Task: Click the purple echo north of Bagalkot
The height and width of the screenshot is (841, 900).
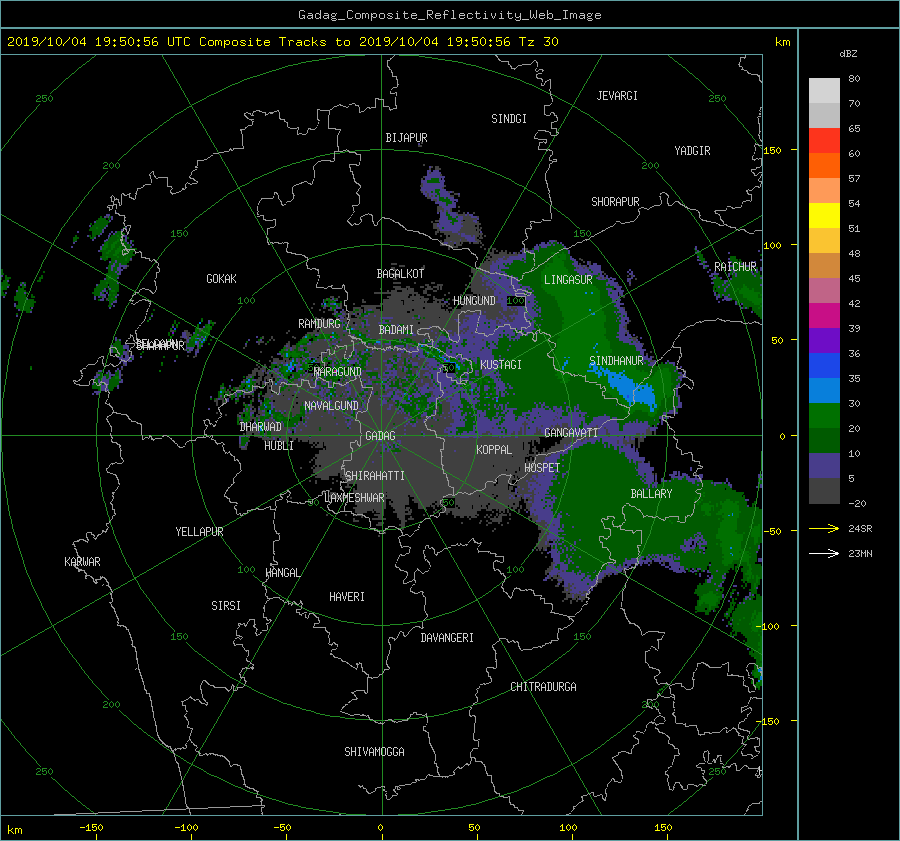Action: pos(451,207)
